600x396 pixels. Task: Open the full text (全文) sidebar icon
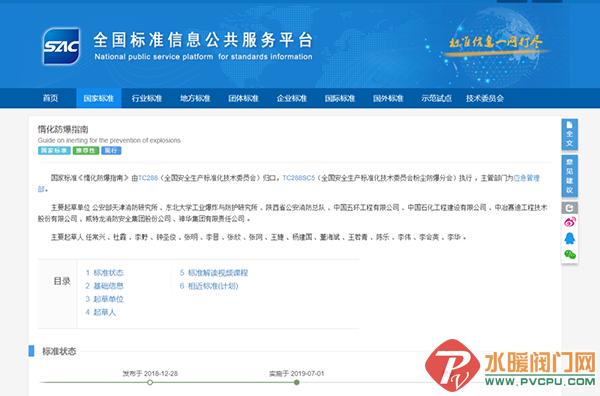coord(569,134)
